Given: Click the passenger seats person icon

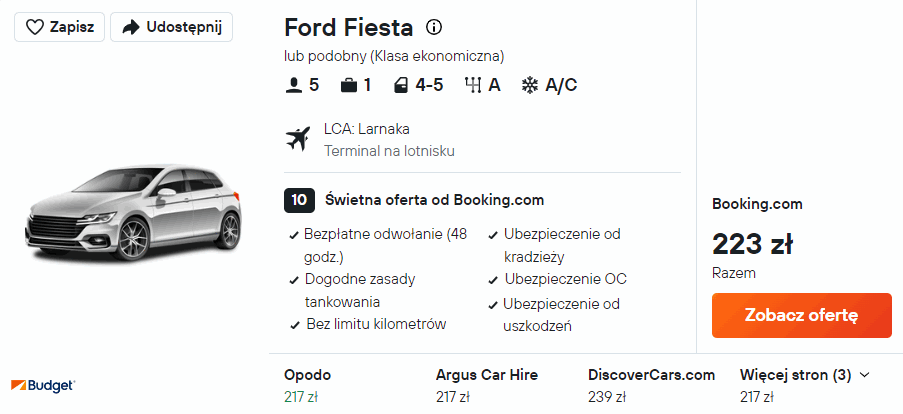Looking at the screenshot, I should pos(294,85).
